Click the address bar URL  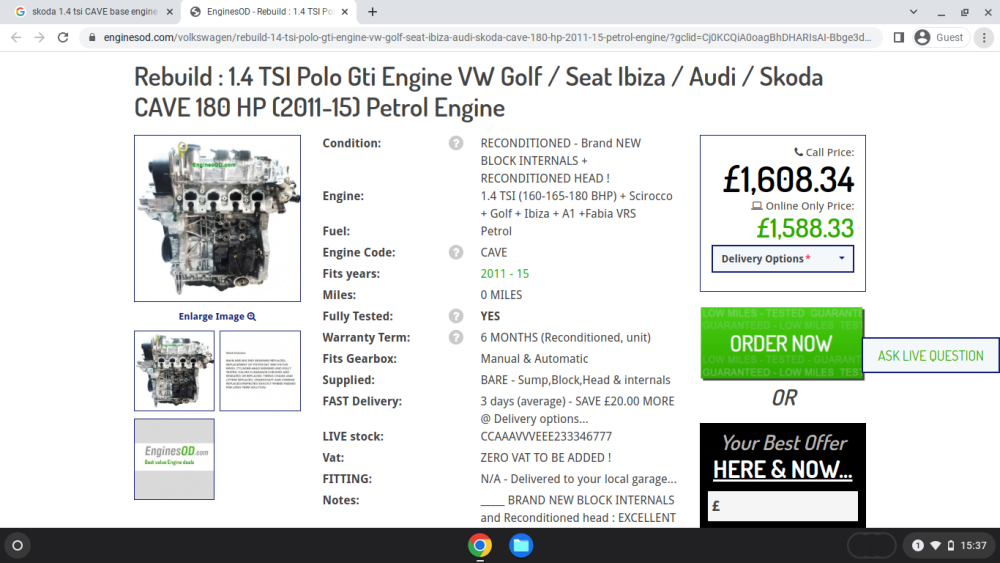click(487, 38)
